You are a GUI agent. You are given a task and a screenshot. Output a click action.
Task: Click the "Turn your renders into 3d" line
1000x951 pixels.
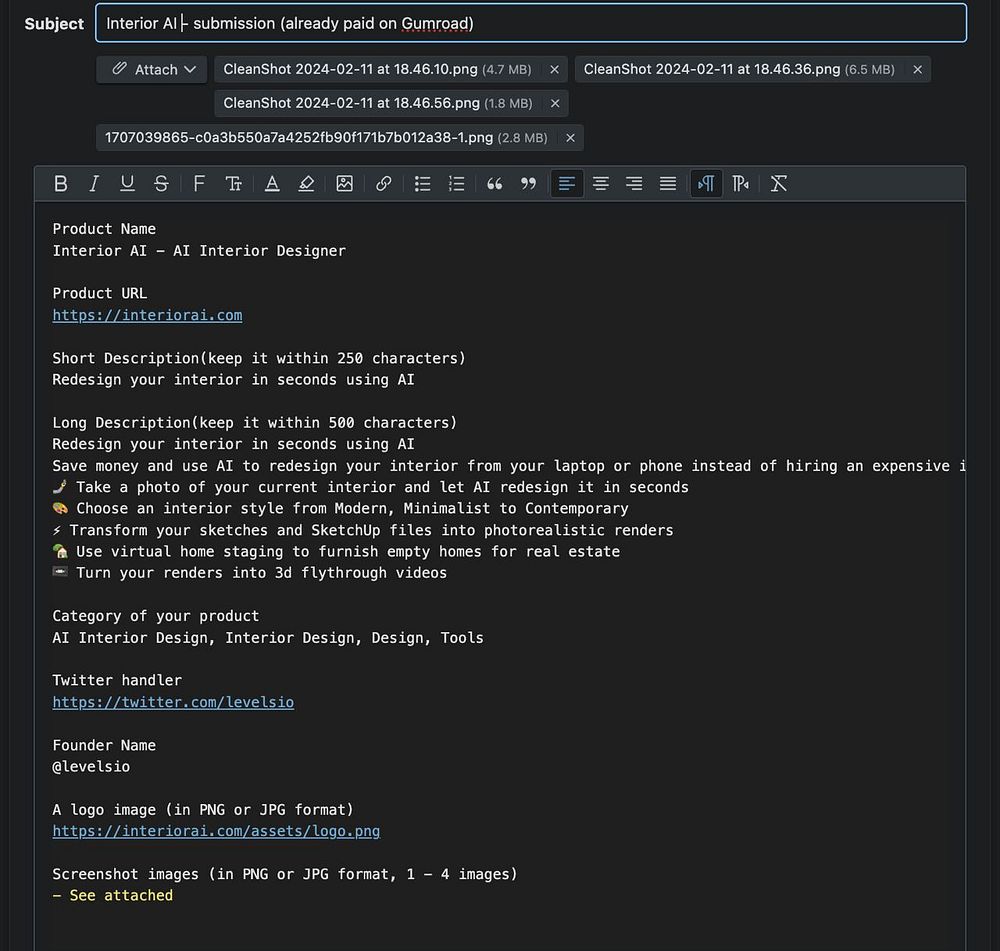click(249, 573)
